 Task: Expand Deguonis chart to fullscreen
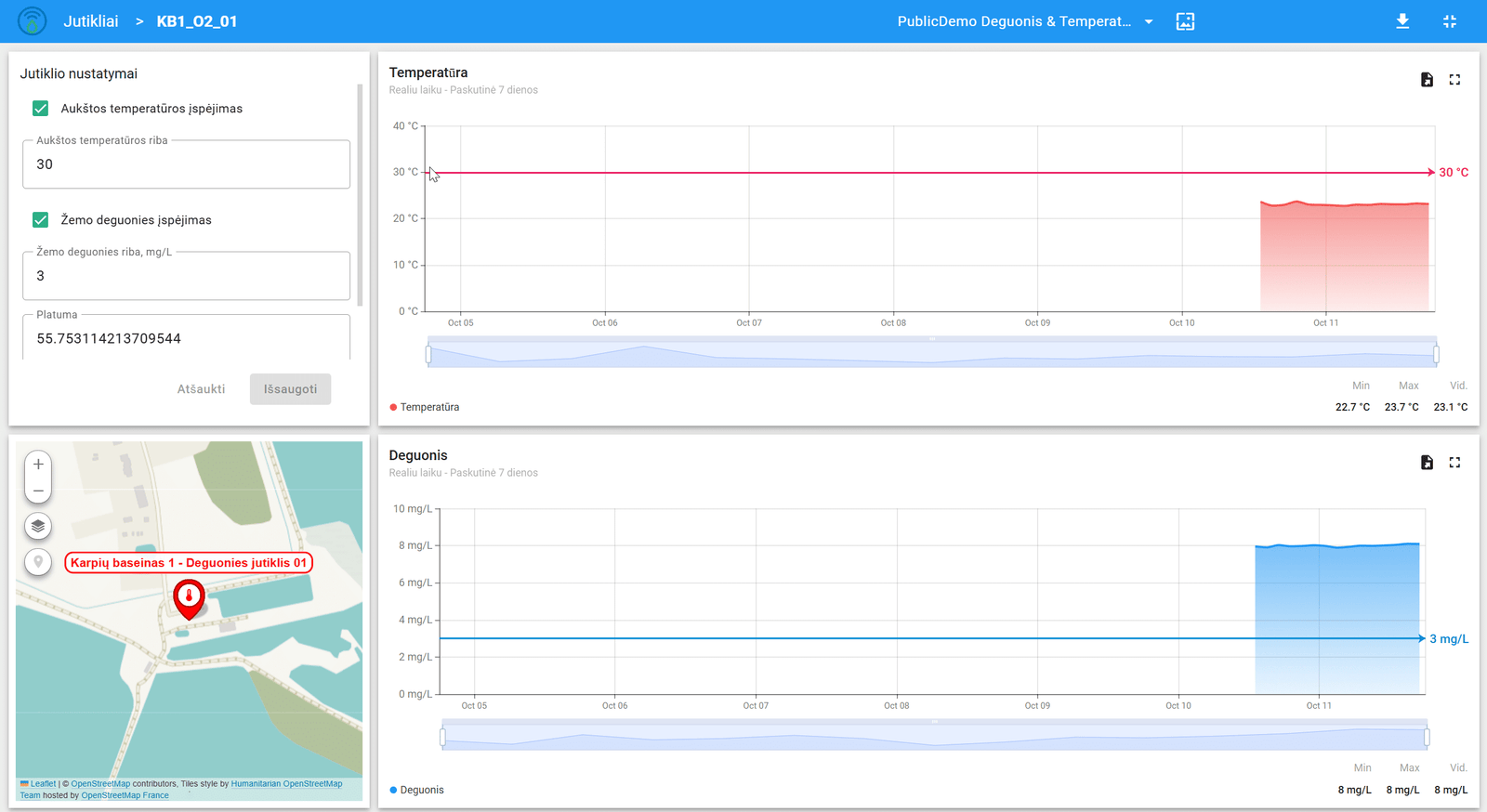[x=1454, y=463]
